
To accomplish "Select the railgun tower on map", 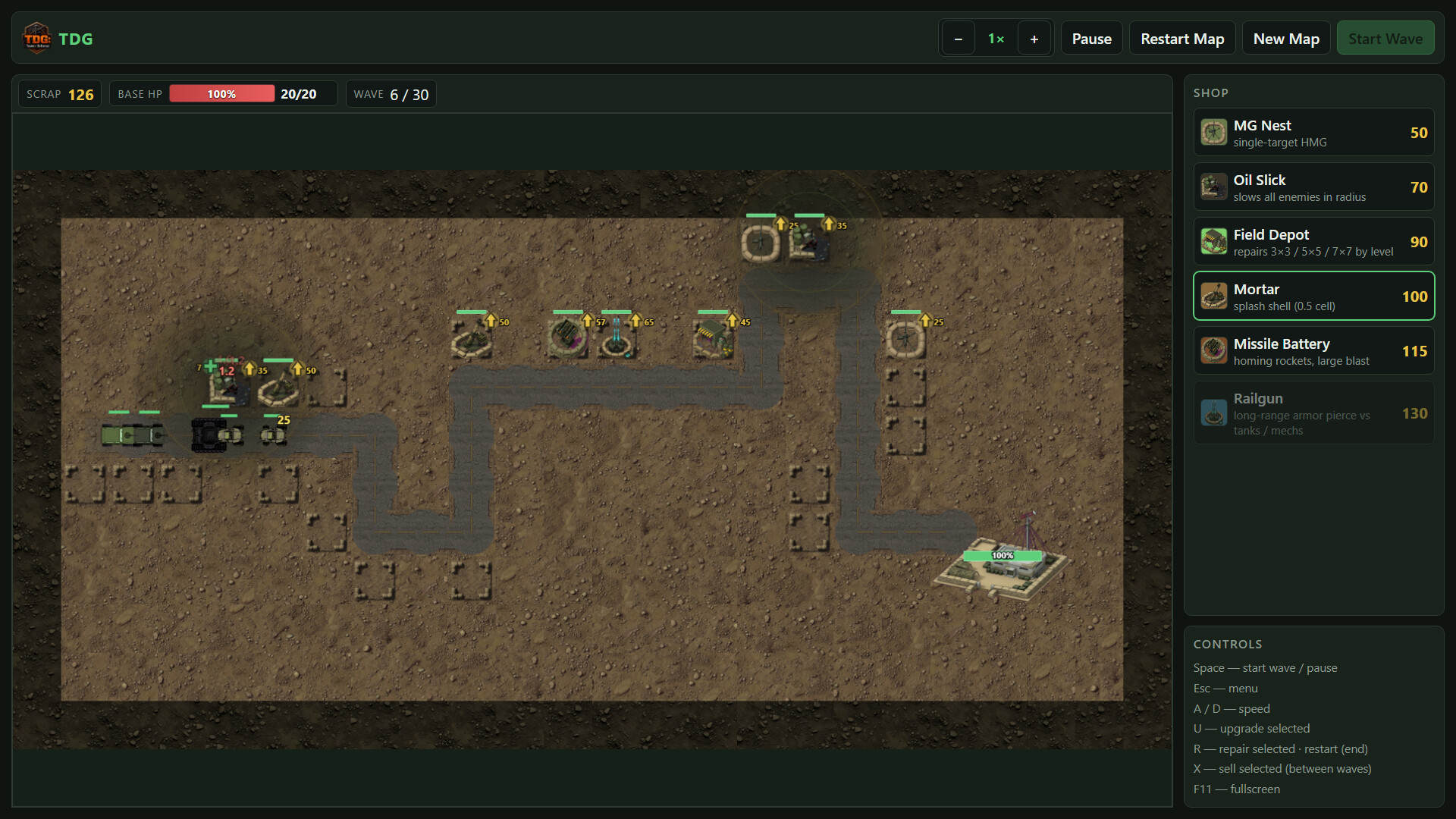I will tap(616, 339).
